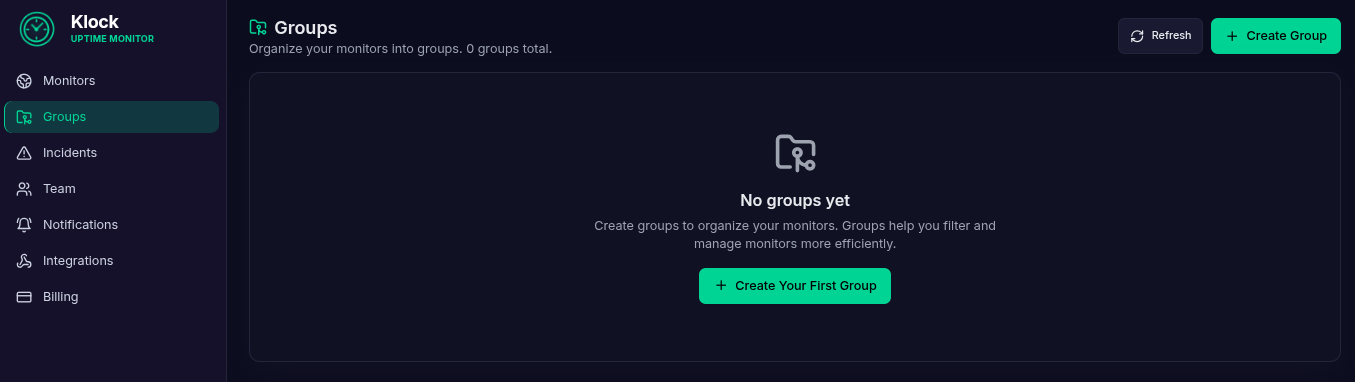This screenshot has width=1355, height=382.
Task: Select Groups in the sidebar
Action: (x=111, y=117)
